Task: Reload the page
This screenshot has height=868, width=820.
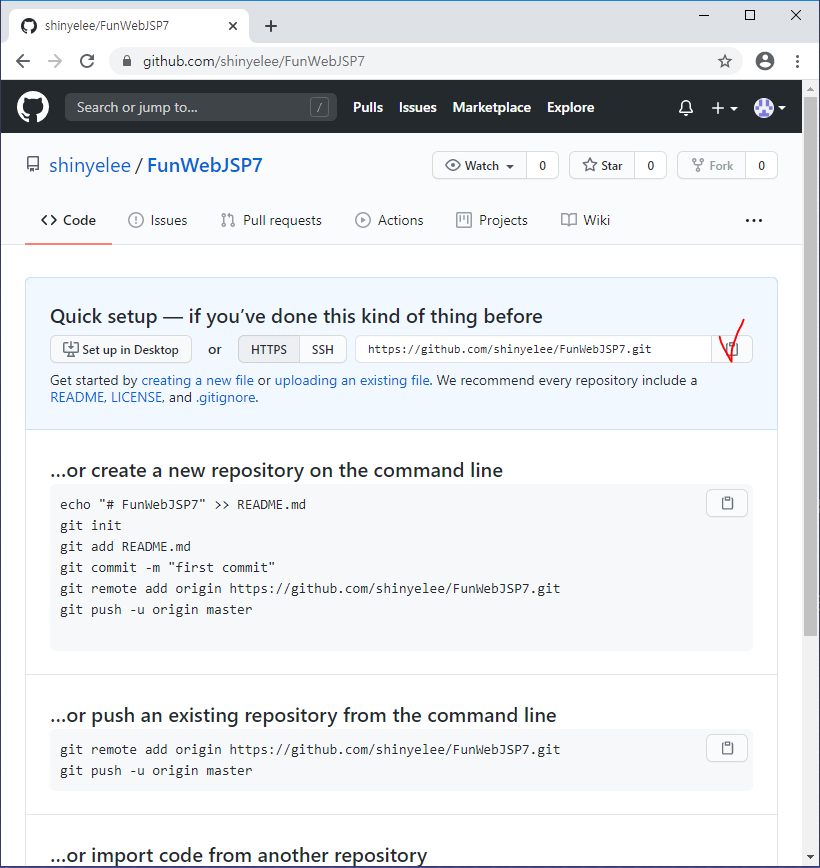Action: pos(87,61)
